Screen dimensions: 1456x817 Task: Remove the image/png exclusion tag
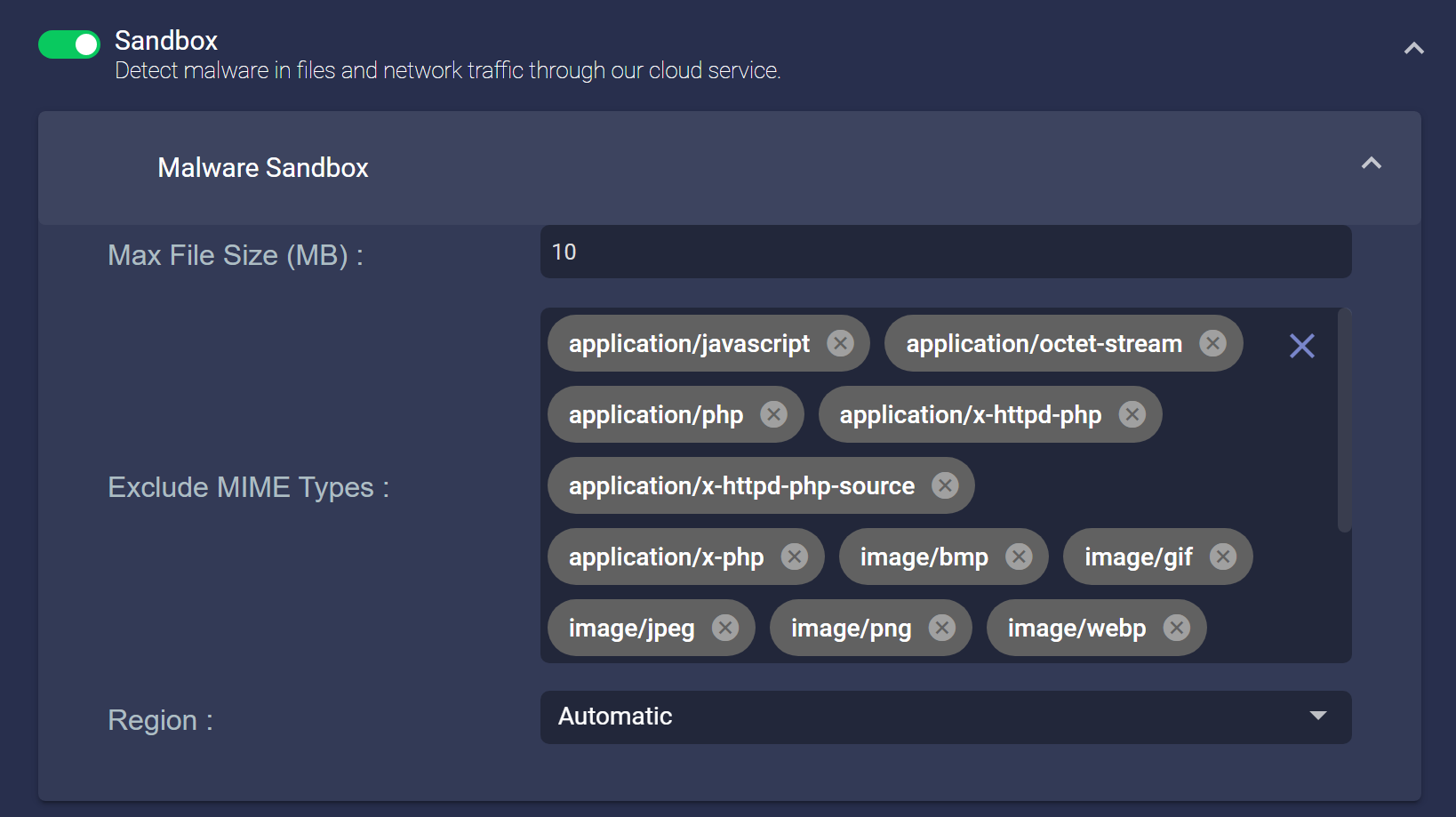(x=941, y=628)
